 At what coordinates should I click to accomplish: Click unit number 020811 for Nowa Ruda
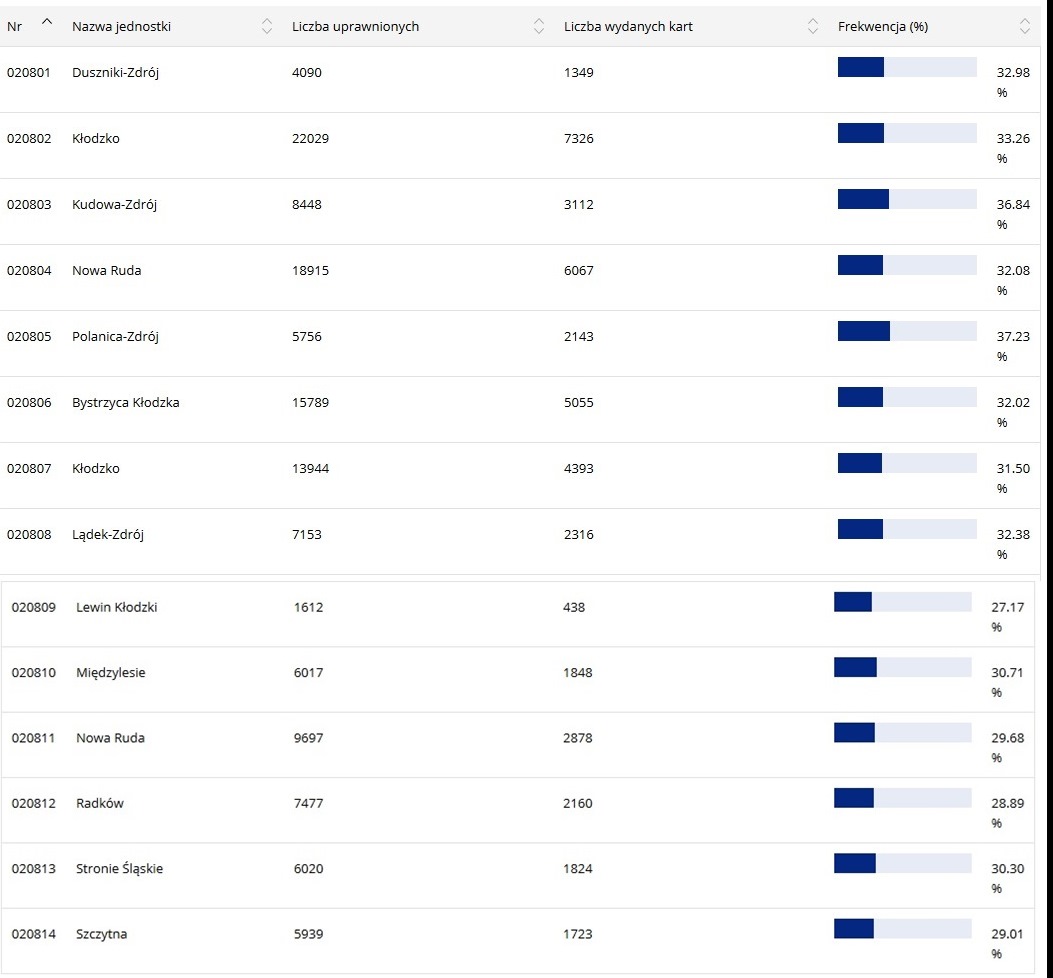[x=33, y=739]
